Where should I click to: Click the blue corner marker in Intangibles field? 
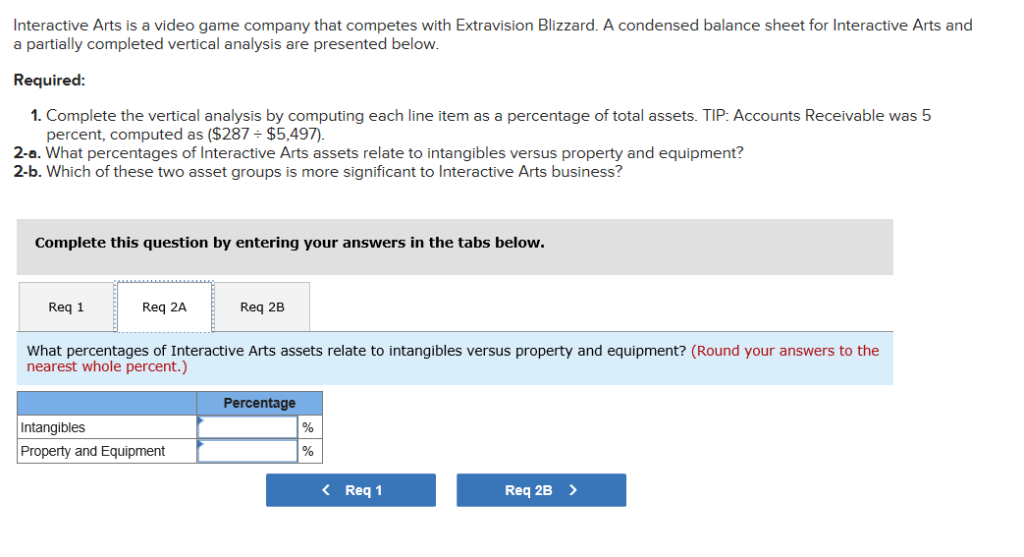200,420
